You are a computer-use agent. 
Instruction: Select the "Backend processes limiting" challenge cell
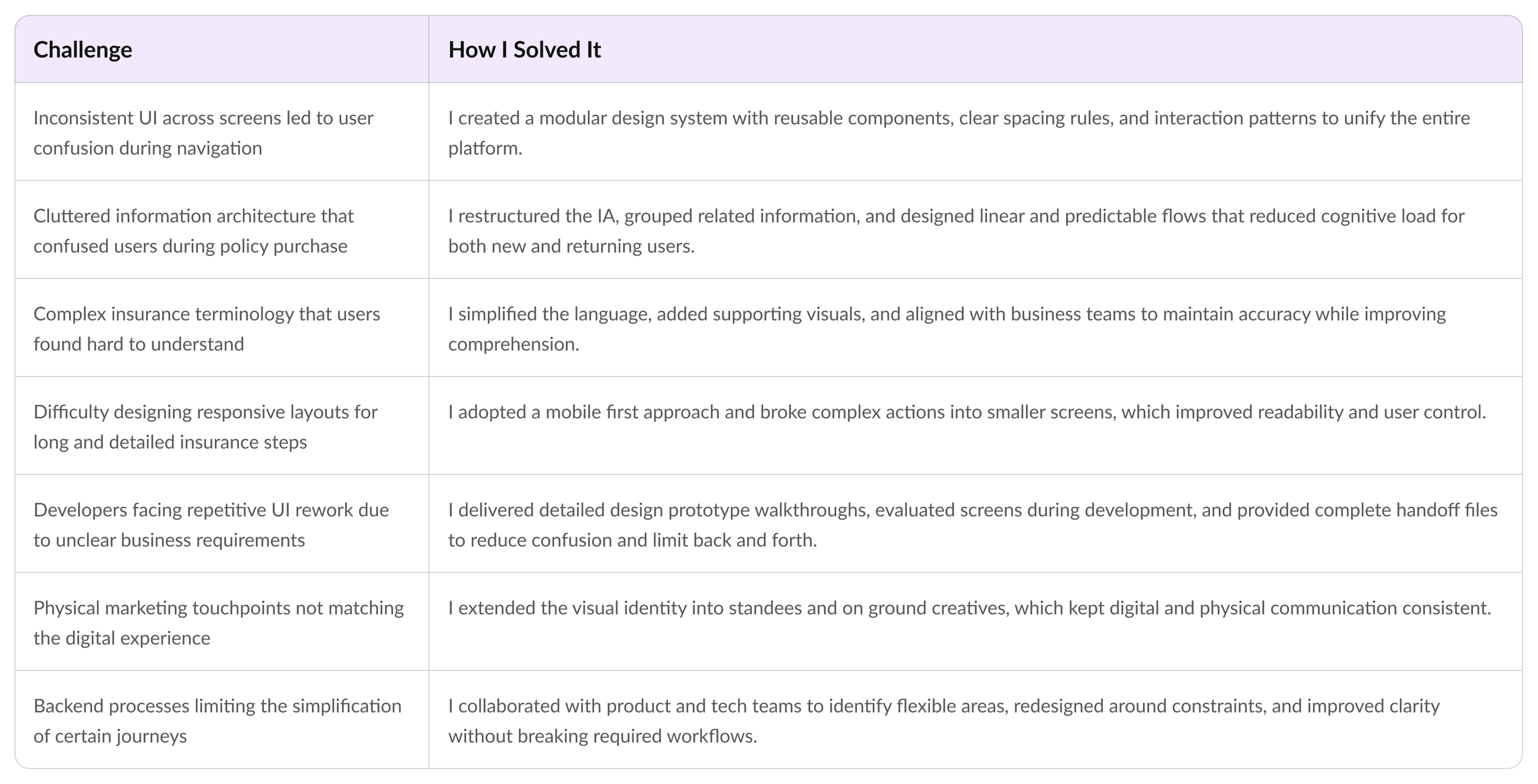point(218,720)
